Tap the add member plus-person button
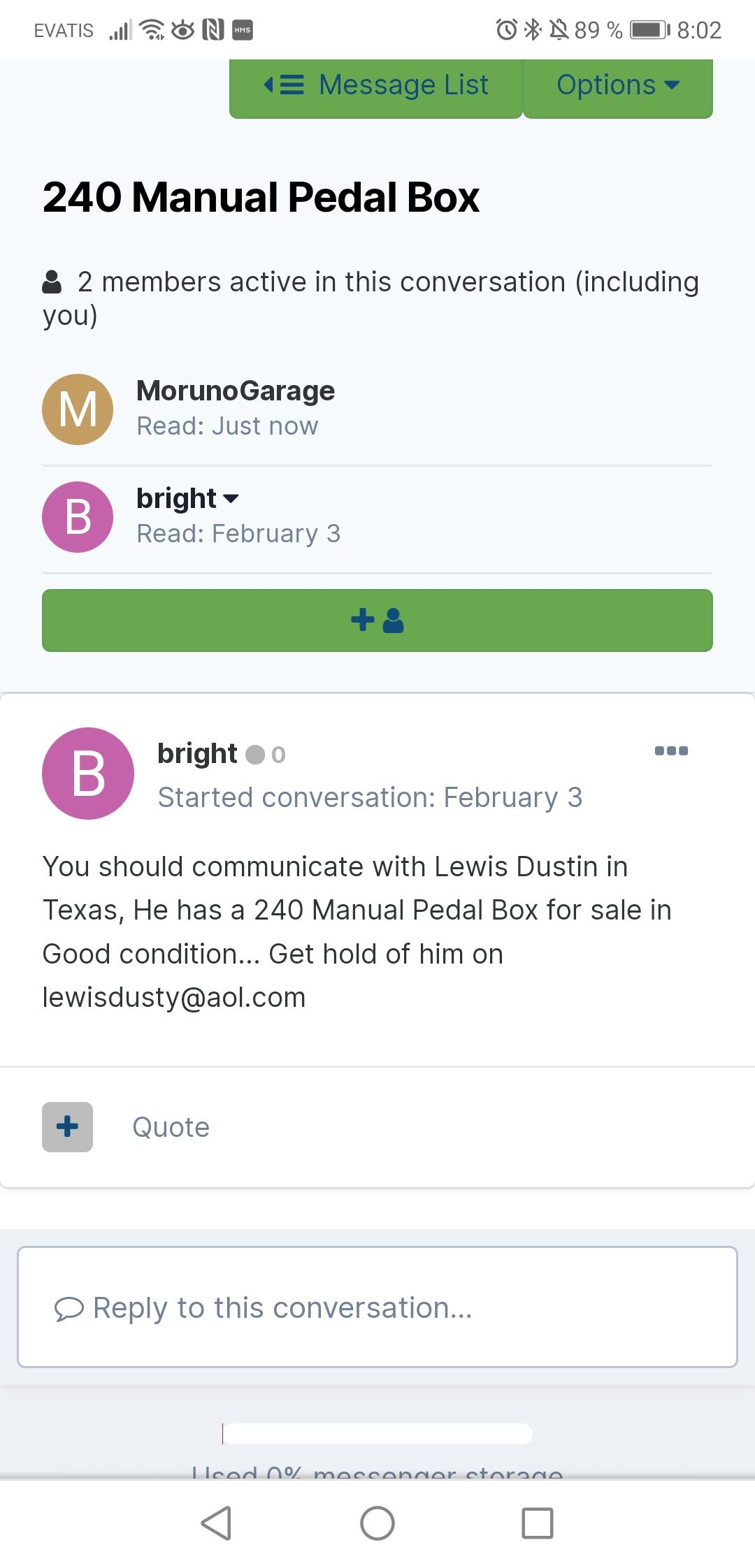Image resolution: width=755 pixels, height=1568 pixels. pyautogui.click(x=377, y=620)
